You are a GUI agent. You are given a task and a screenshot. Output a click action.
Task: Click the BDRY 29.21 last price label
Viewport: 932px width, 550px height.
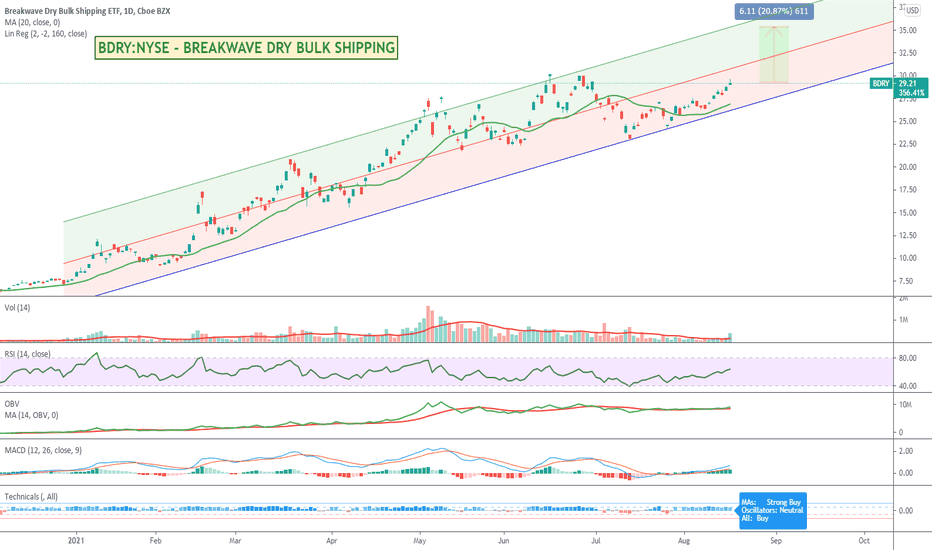click(899, 88)
